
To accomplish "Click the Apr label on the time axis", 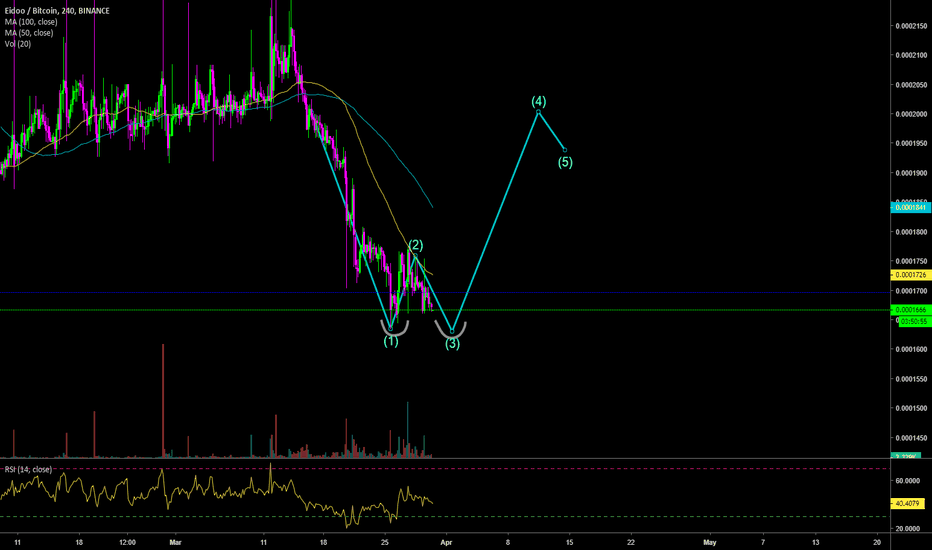I will pyautogui.click(x=446, y=542).
